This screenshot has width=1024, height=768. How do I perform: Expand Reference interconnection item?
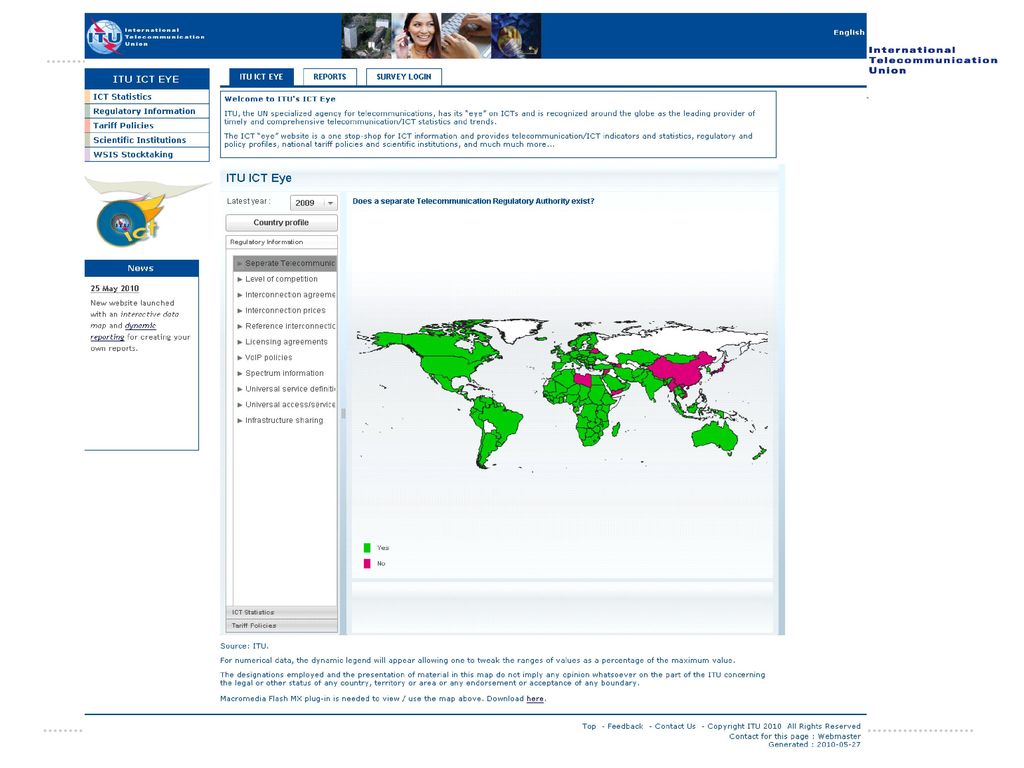[x=286, y=326]
